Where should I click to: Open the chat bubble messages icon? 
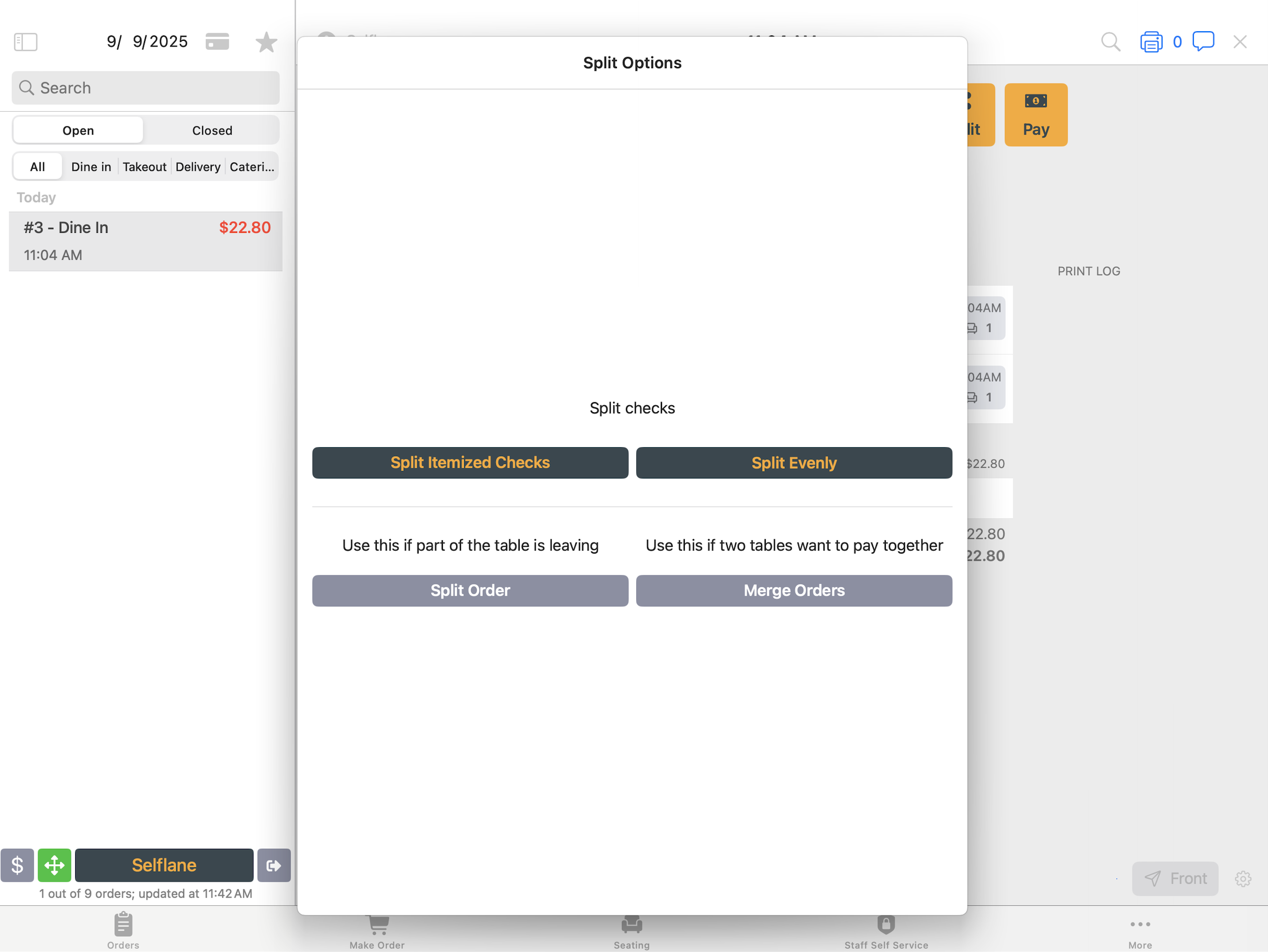pyautogui.click(x=1203, y=41)
